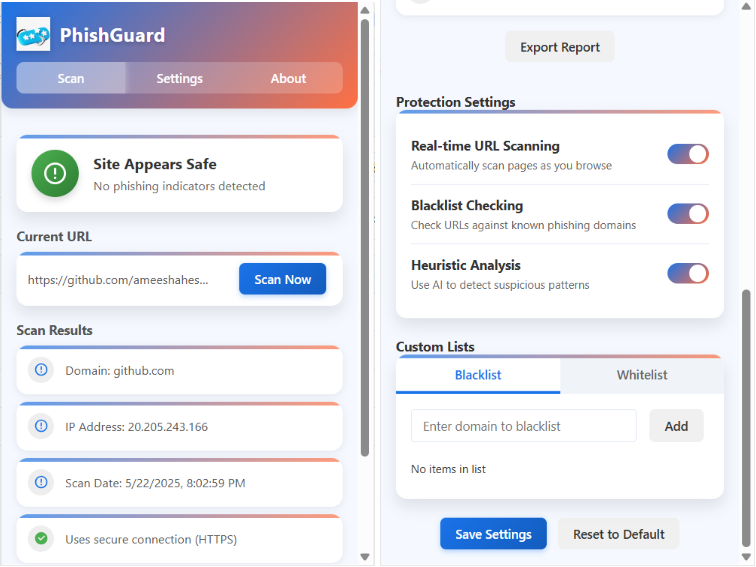Click the IP Address: 20.205.243.166 text

coord(136,427)
